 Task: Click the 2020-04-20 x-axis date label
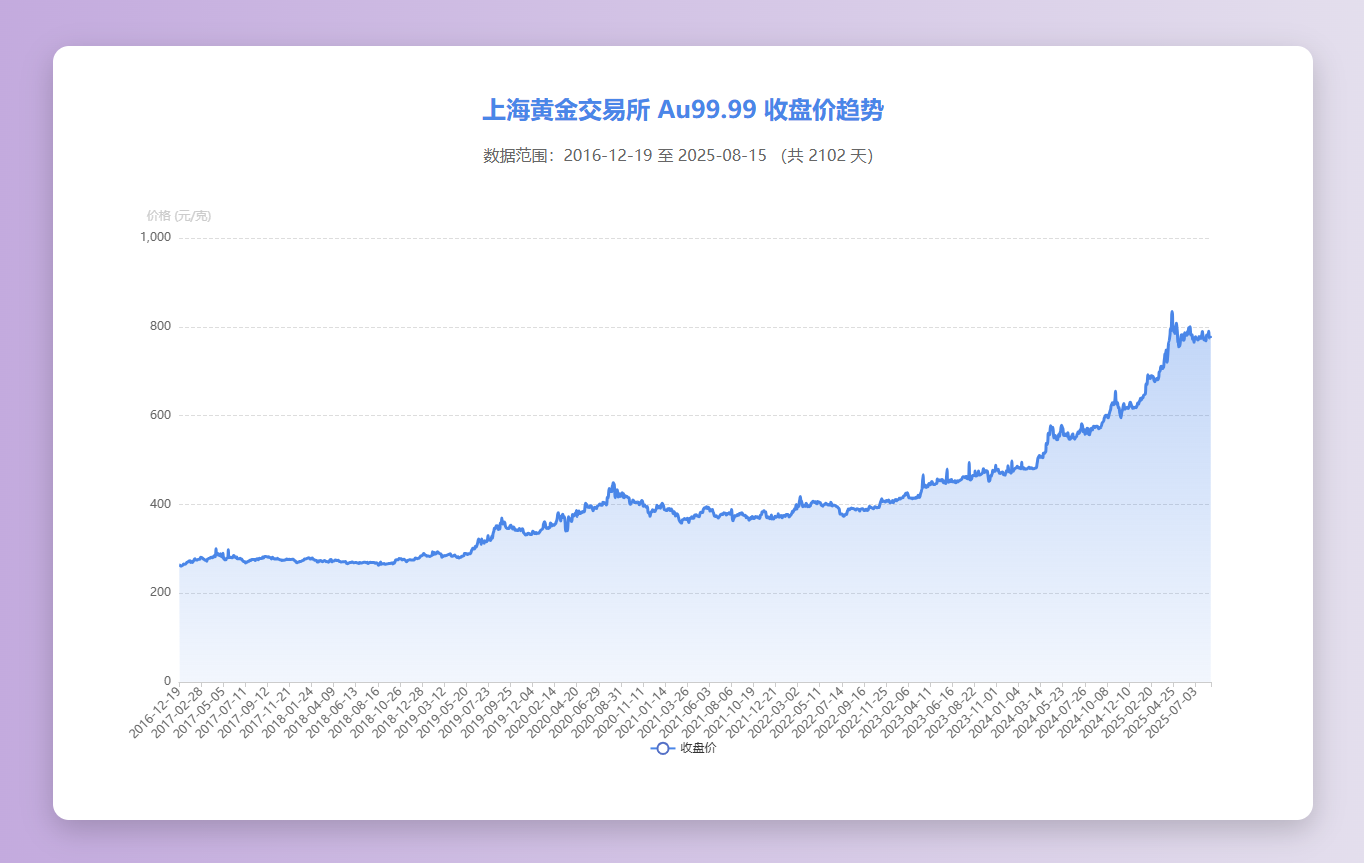552,712
